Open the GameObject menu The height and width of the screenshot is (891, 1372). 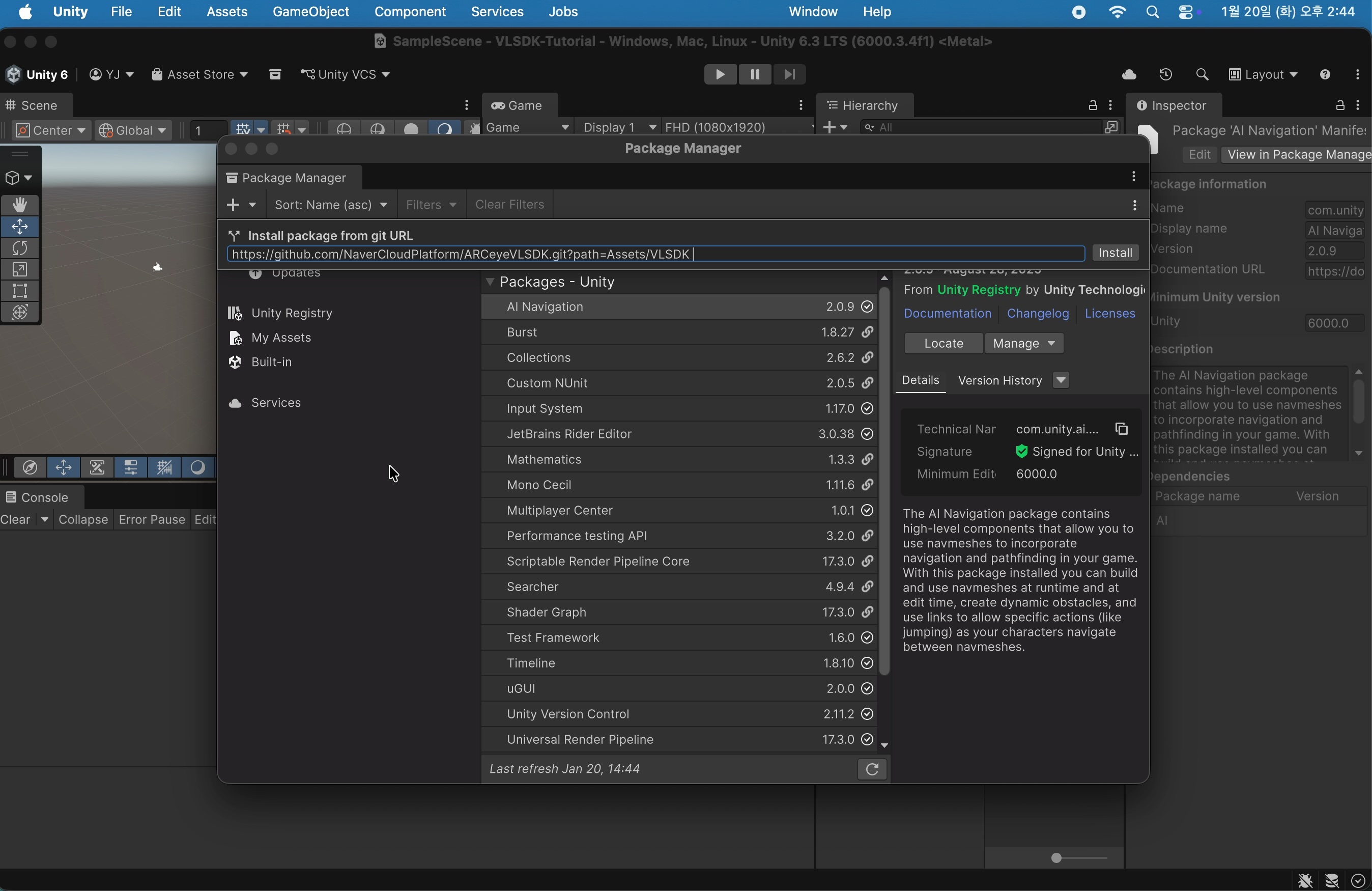click(x=311, y=12)
